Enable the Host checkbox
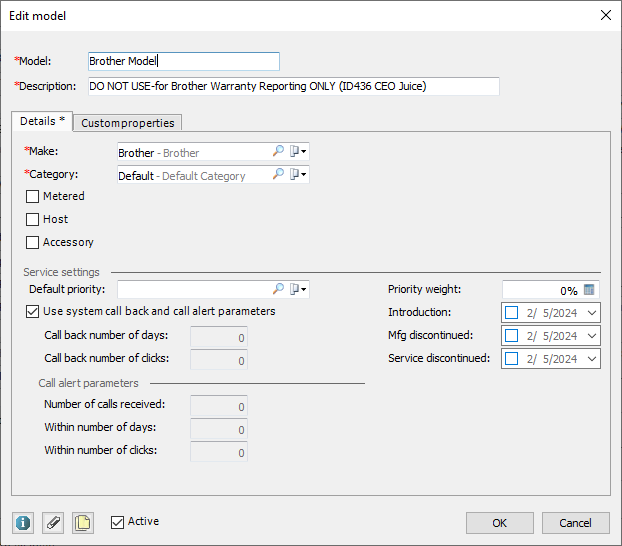 pos(32,219)
